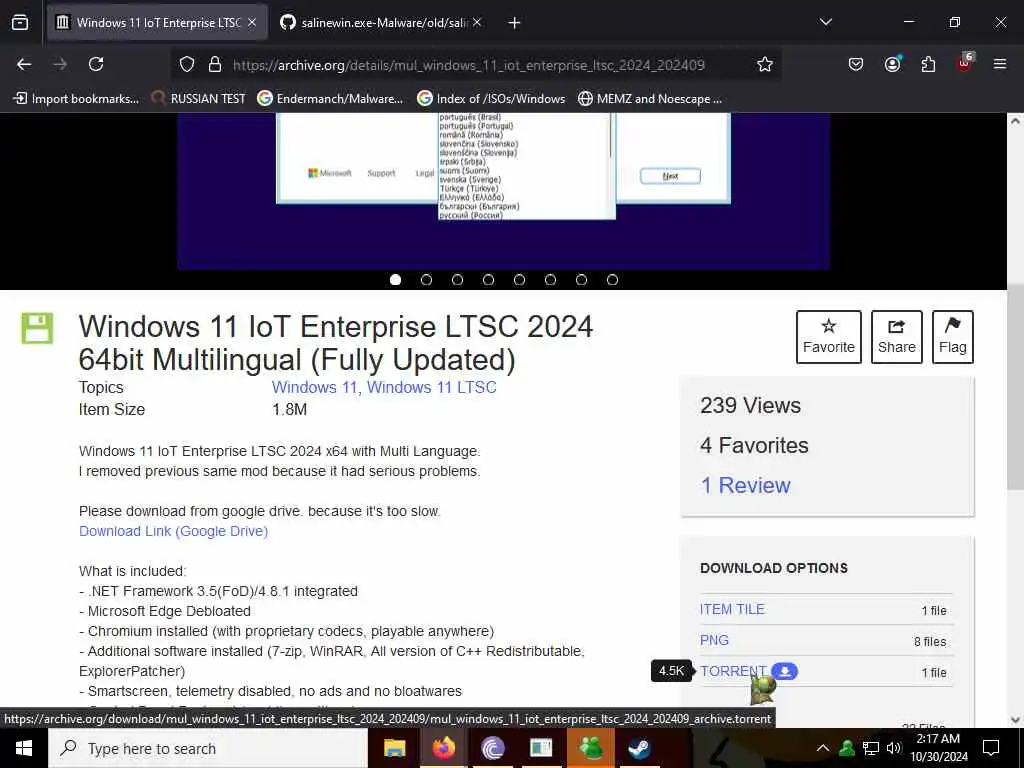Open Firefox from taskbar

pos(443,748)
